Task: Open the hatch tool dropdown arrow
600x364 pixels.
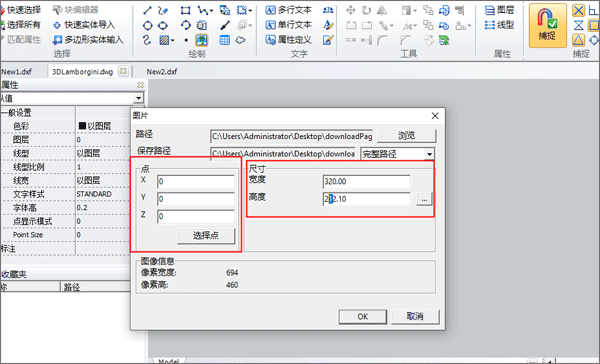Action: point(173,40)
